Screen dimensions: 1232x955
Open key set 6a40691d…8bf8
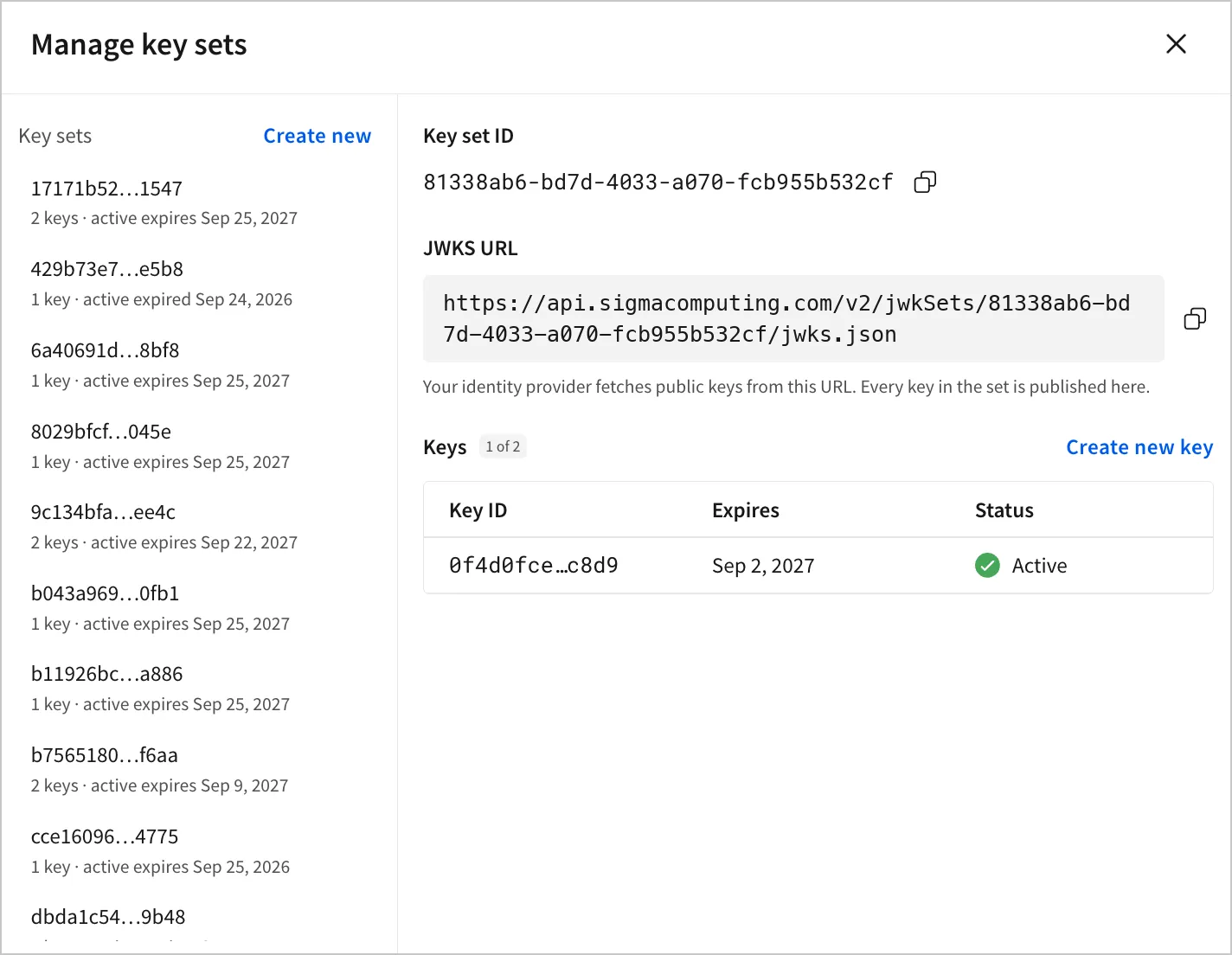(x=199, y=365)
